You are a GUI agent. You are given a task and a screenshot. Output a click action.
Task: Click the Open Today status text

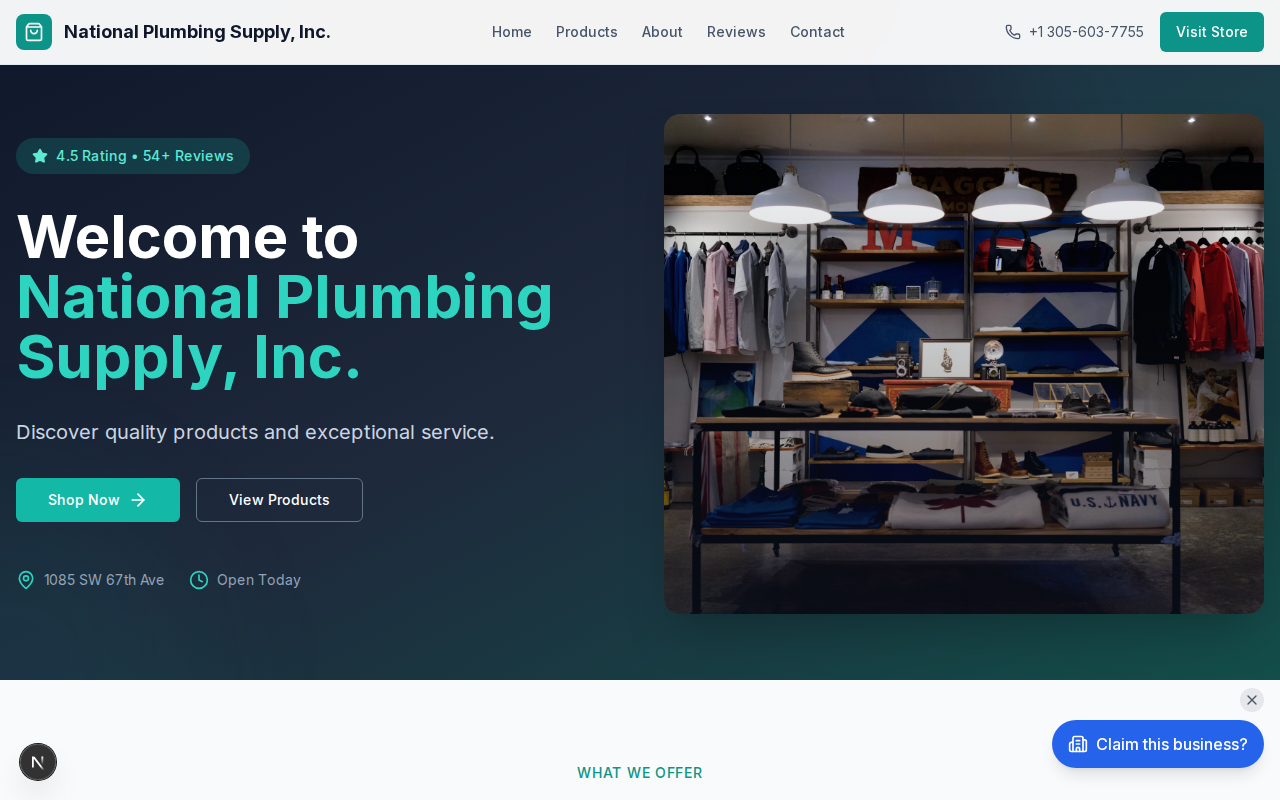pyautogui.click(x=259, y=580)
